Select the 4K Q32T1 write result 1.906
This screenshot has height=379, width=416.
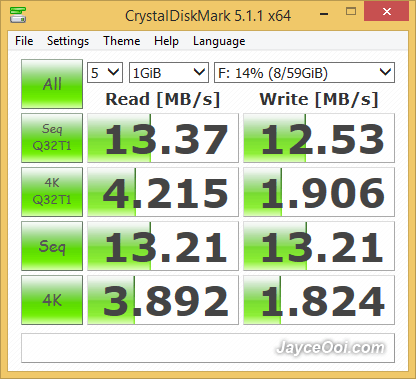tap(319, 192)
